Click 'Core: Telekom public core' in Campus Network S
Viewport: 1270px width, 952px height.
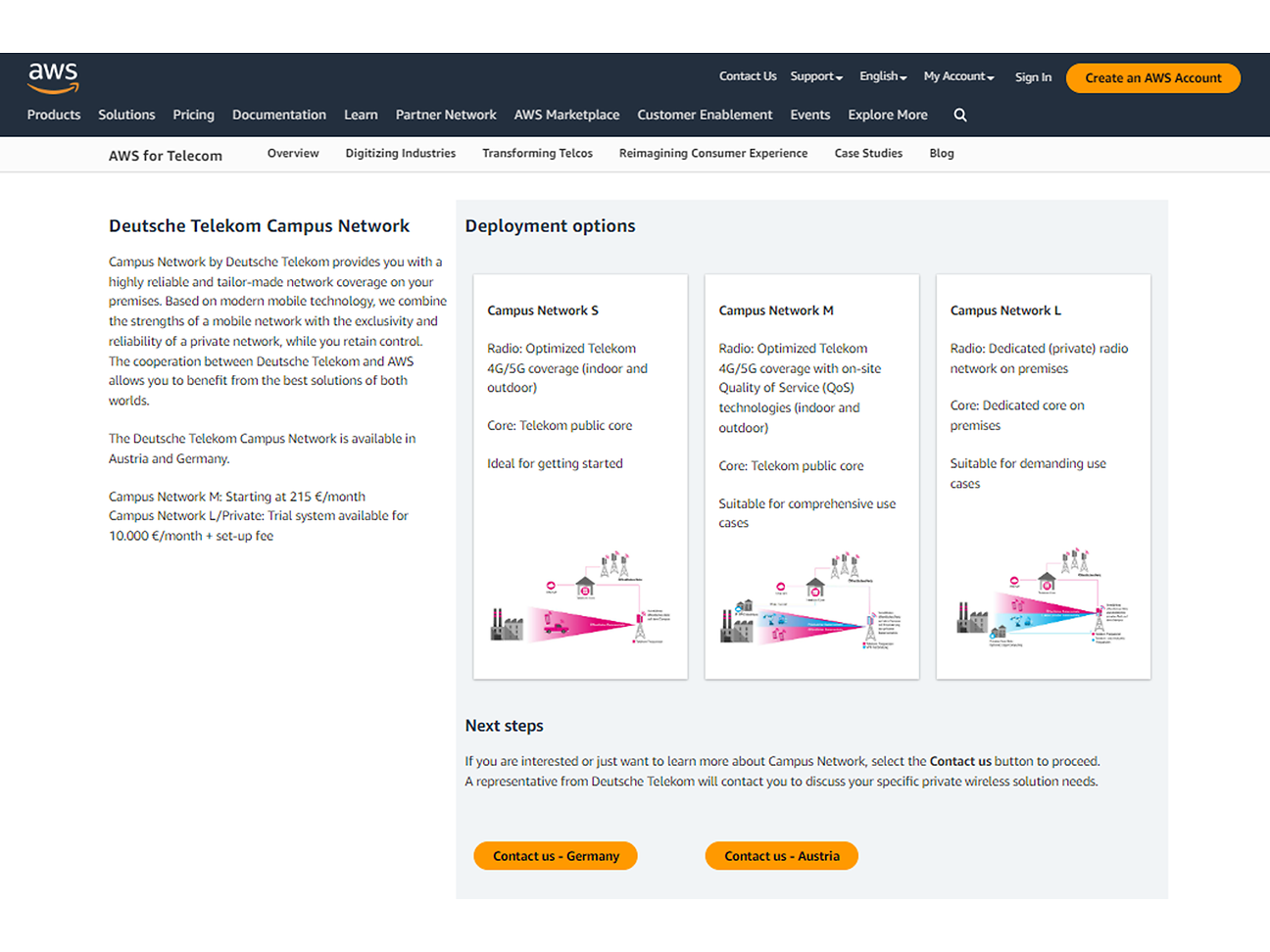[x=560, y=426]
